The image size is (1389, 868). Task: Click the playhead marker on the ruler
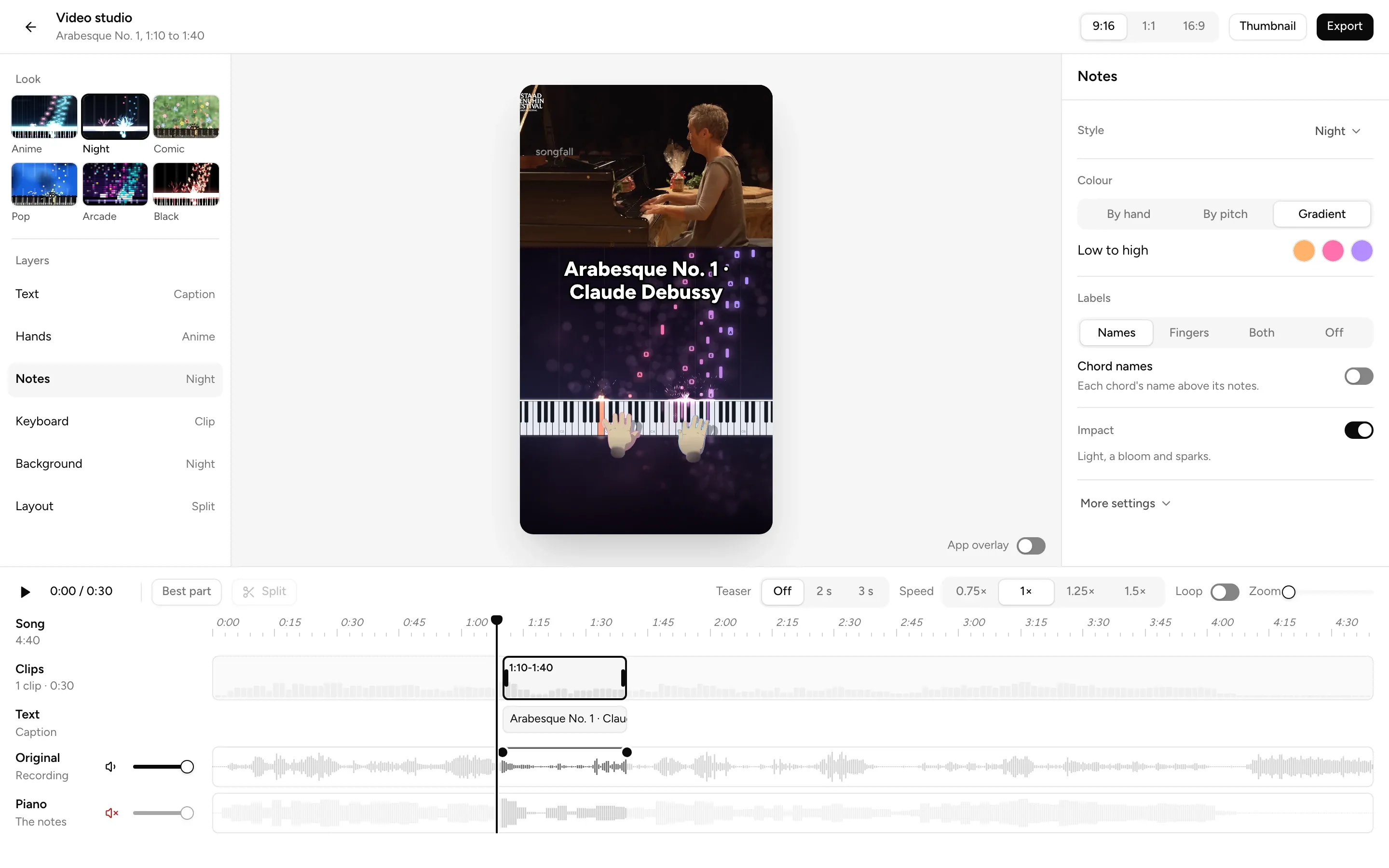[497, 620]
